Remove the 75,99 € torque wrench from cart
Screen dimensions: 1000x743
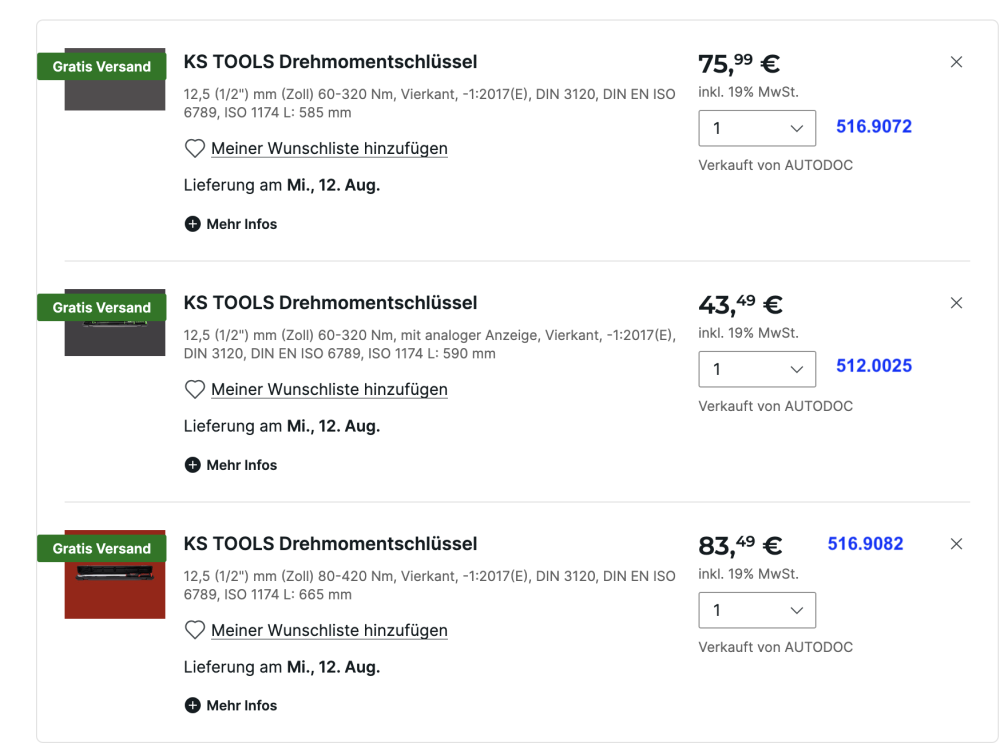956,62
